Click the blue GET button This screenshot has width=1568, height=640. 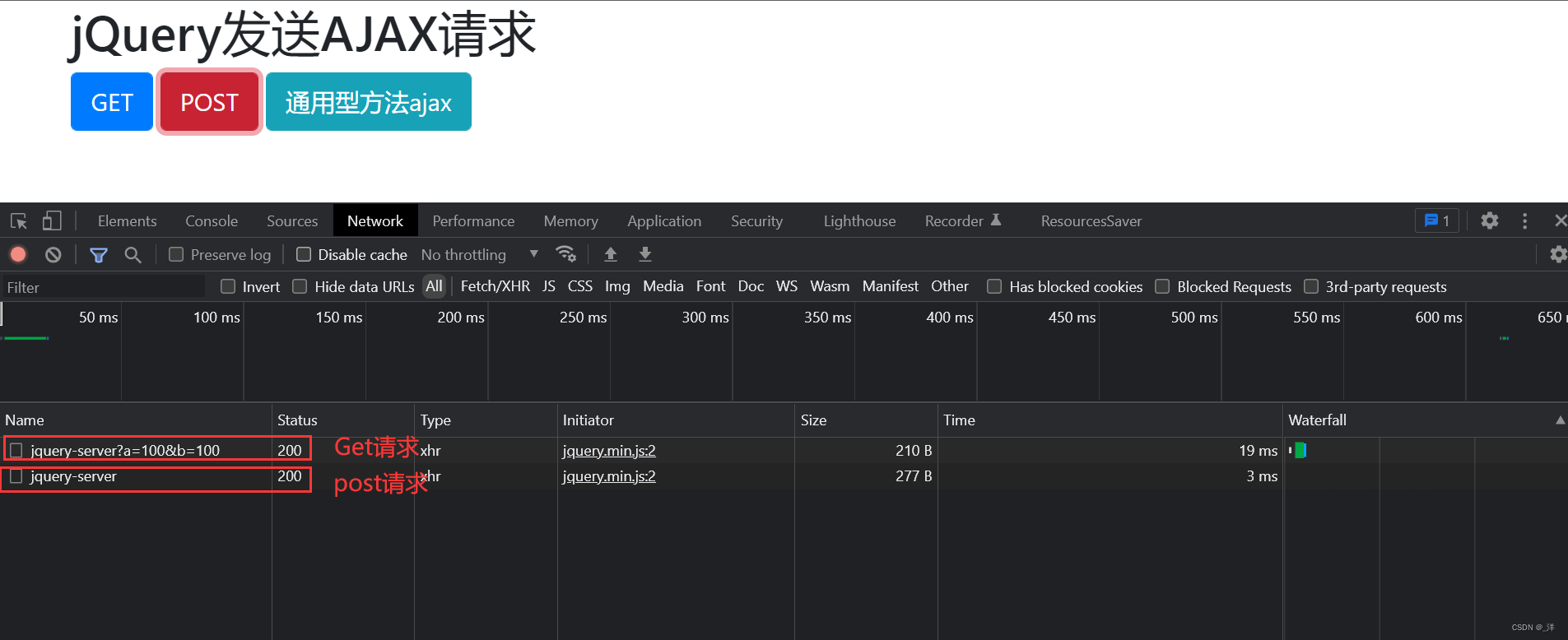112,102
